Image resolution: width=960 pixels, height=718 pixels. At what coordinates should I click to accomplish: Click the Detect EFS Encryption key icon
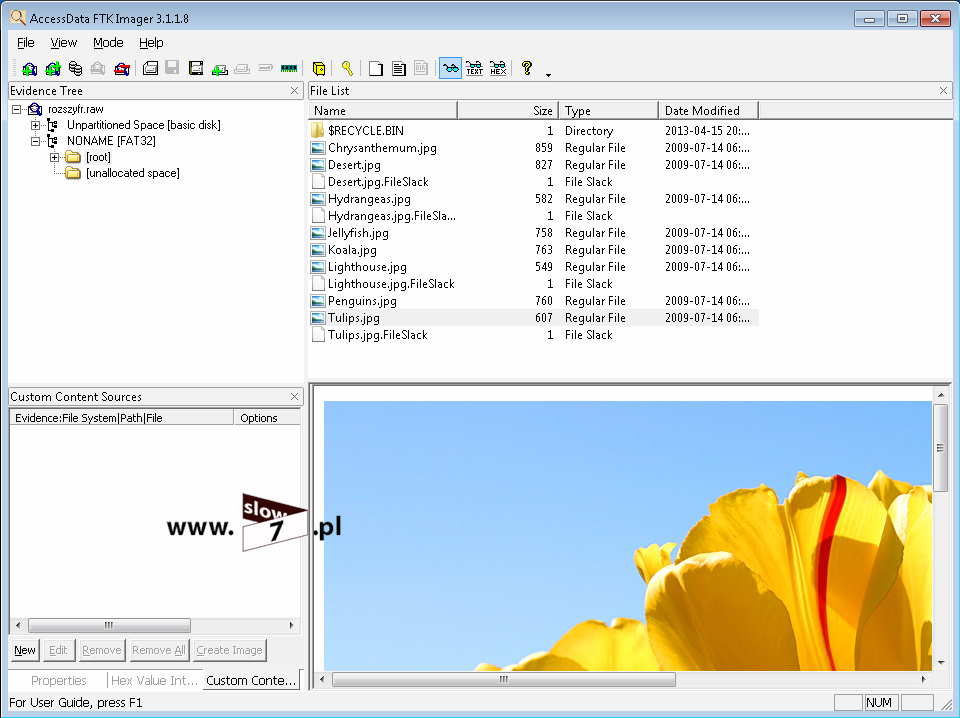click(x=347, y=69)
